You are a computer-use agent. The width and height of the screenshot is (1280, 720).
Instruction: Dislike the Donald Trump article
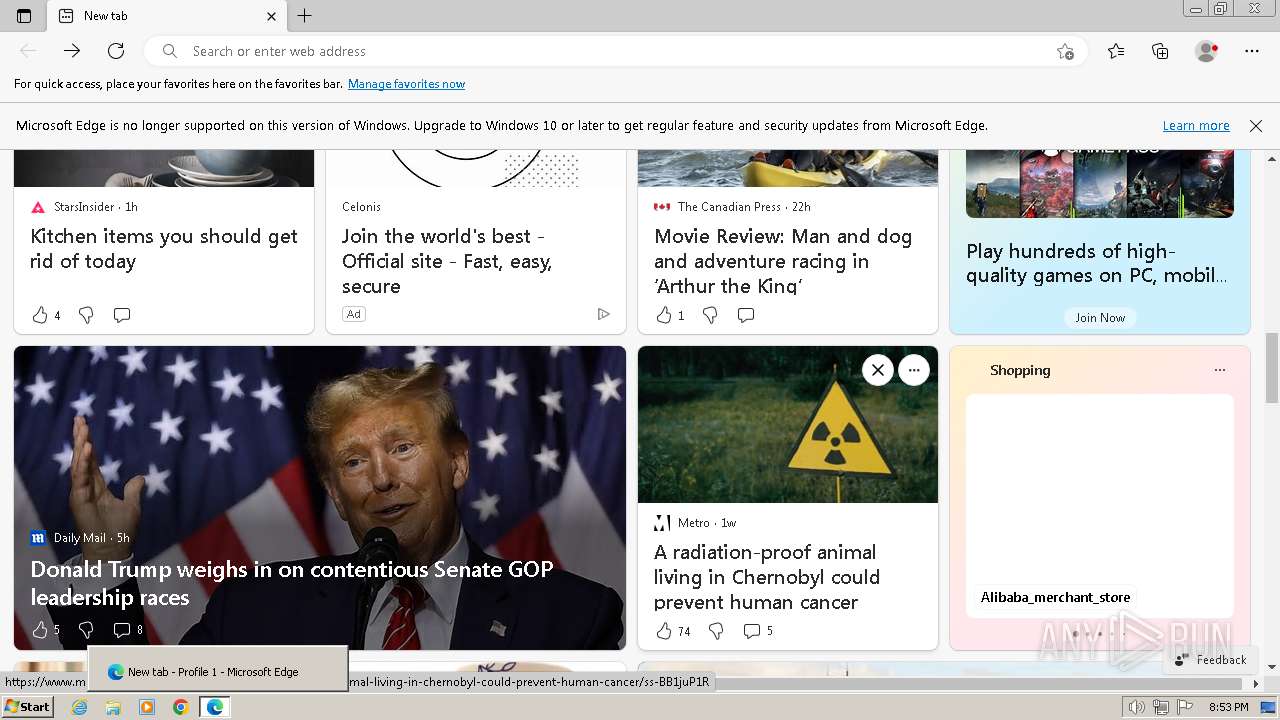coord(86,630)
